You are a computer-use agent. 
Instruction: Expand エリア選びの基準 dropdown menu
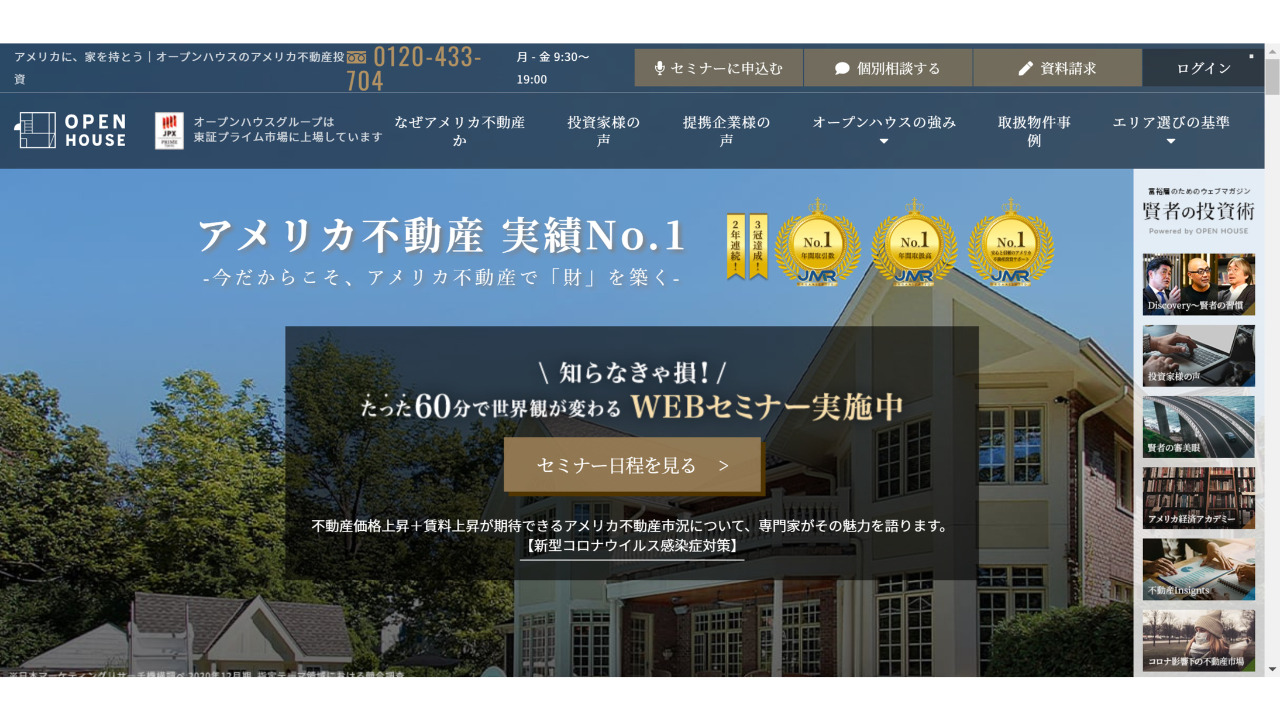click(1171, 130)
